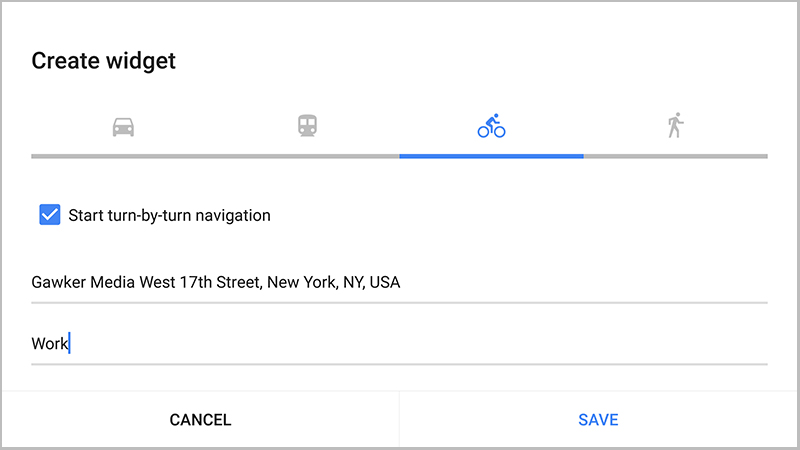Tap the gray underline below transit tab
The width and height of the screenshot is (800, 450).
[307, 156]
